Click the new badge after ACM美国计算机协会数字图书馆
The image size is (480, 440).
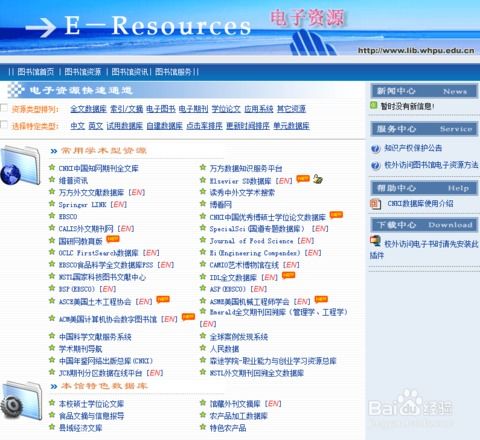point(188,317)
